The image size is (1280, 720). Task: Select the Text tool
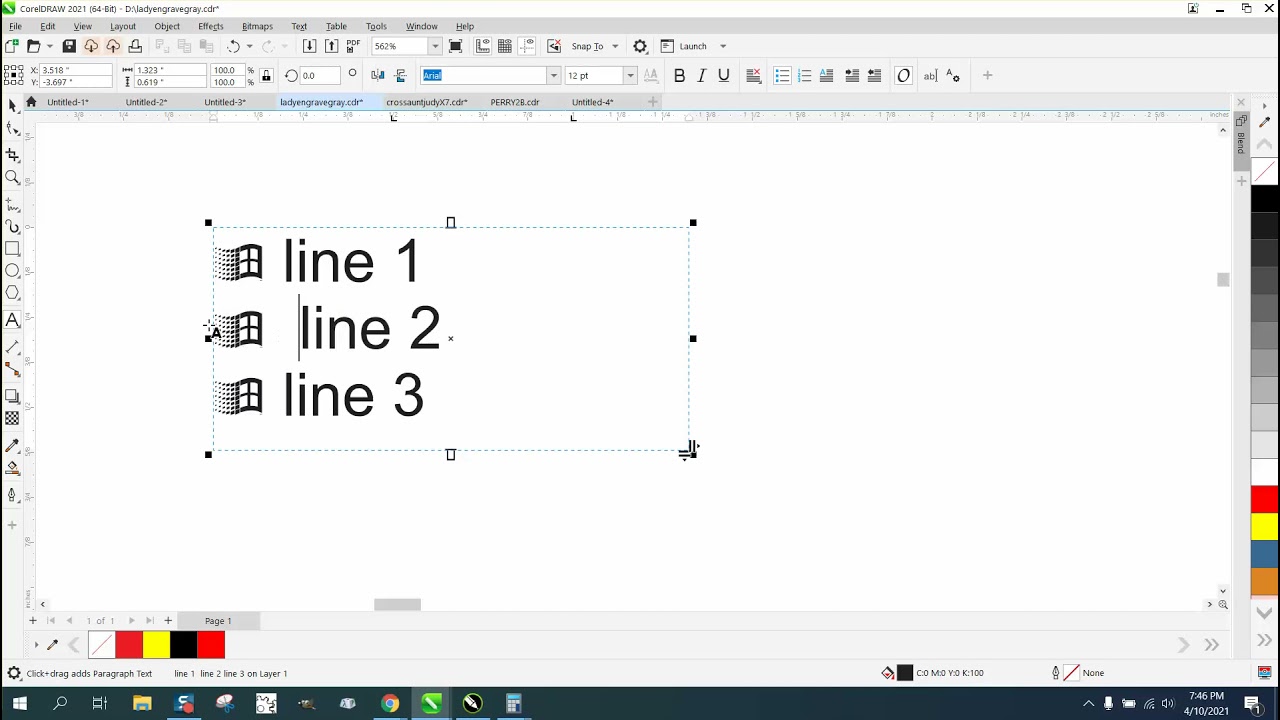(x=12, y=321)
